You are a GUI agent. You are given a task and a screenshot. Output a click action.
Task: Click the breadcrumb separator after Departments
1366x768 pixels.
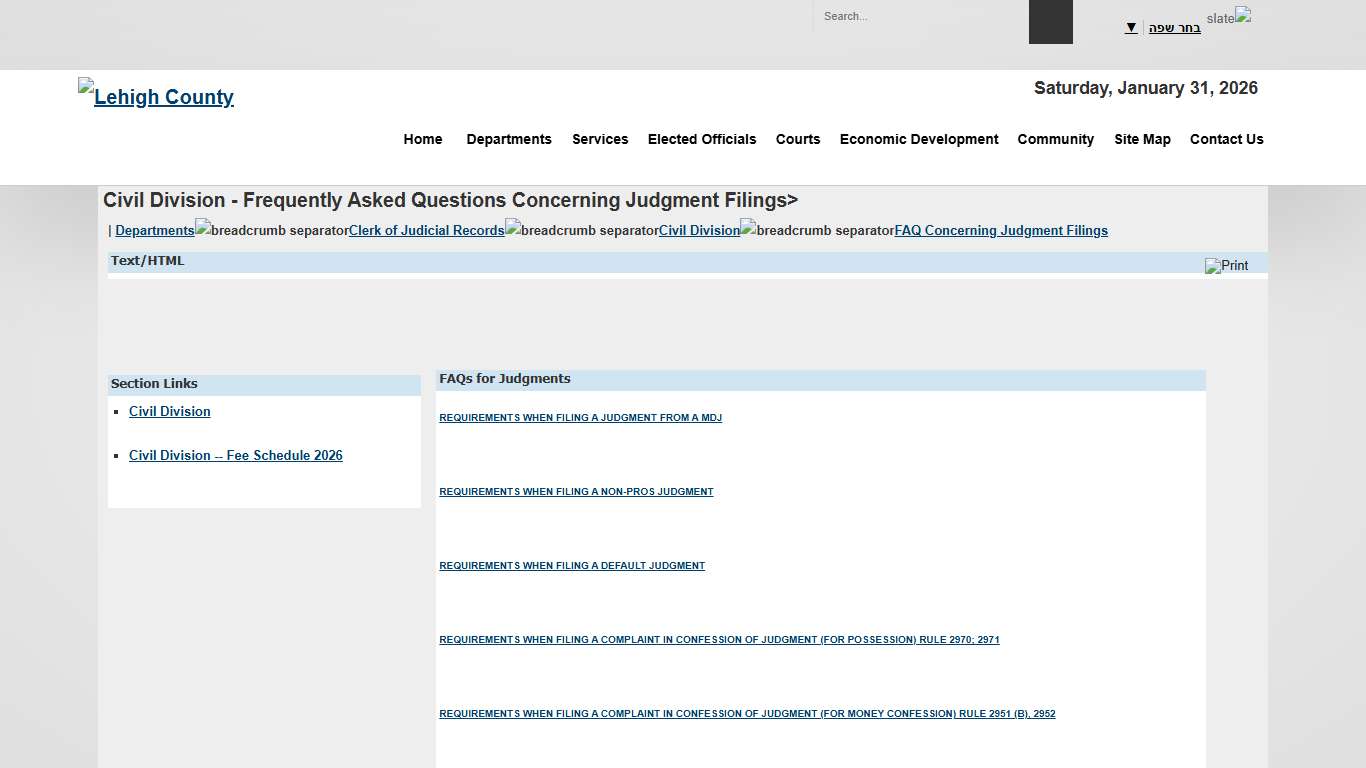(x=271, y=229)
